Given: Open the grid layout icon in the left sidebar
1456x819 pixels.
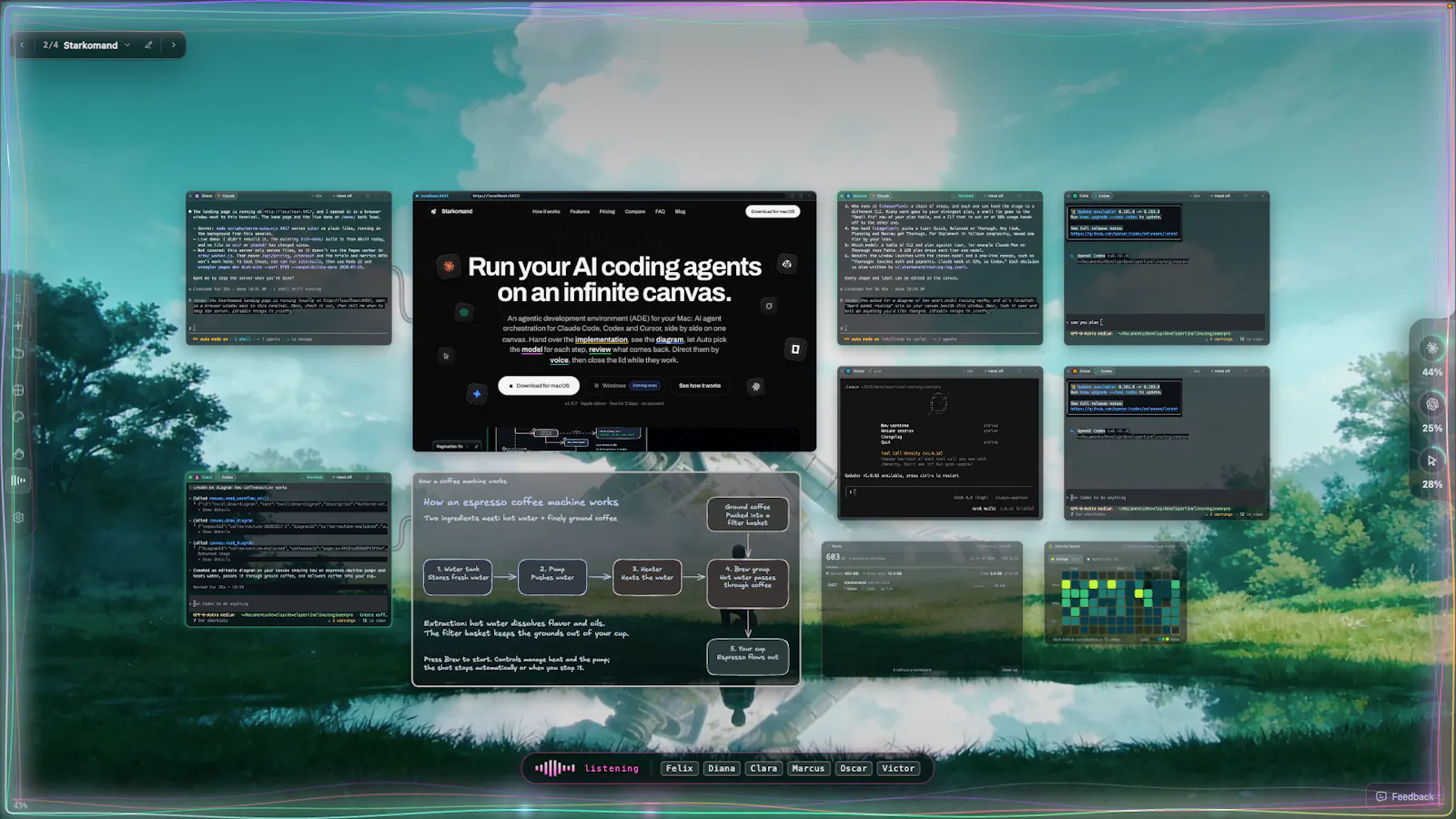Looking at the screenshot, I should tap(18, 389).
